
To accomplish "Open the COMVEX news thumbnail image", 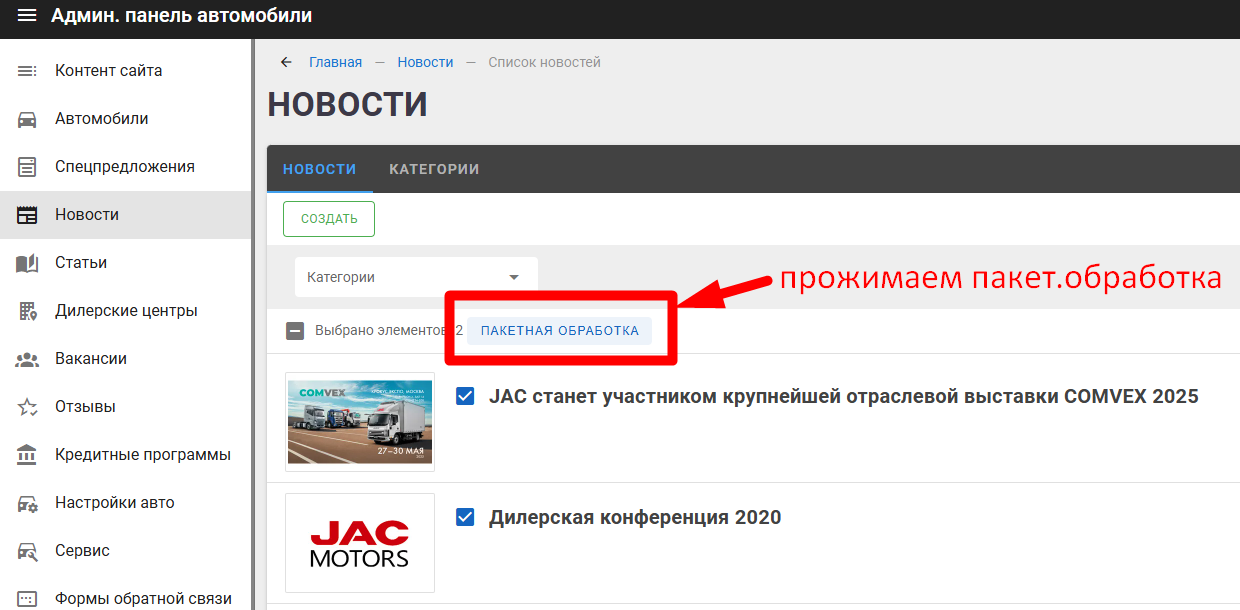I will (360, 422).
